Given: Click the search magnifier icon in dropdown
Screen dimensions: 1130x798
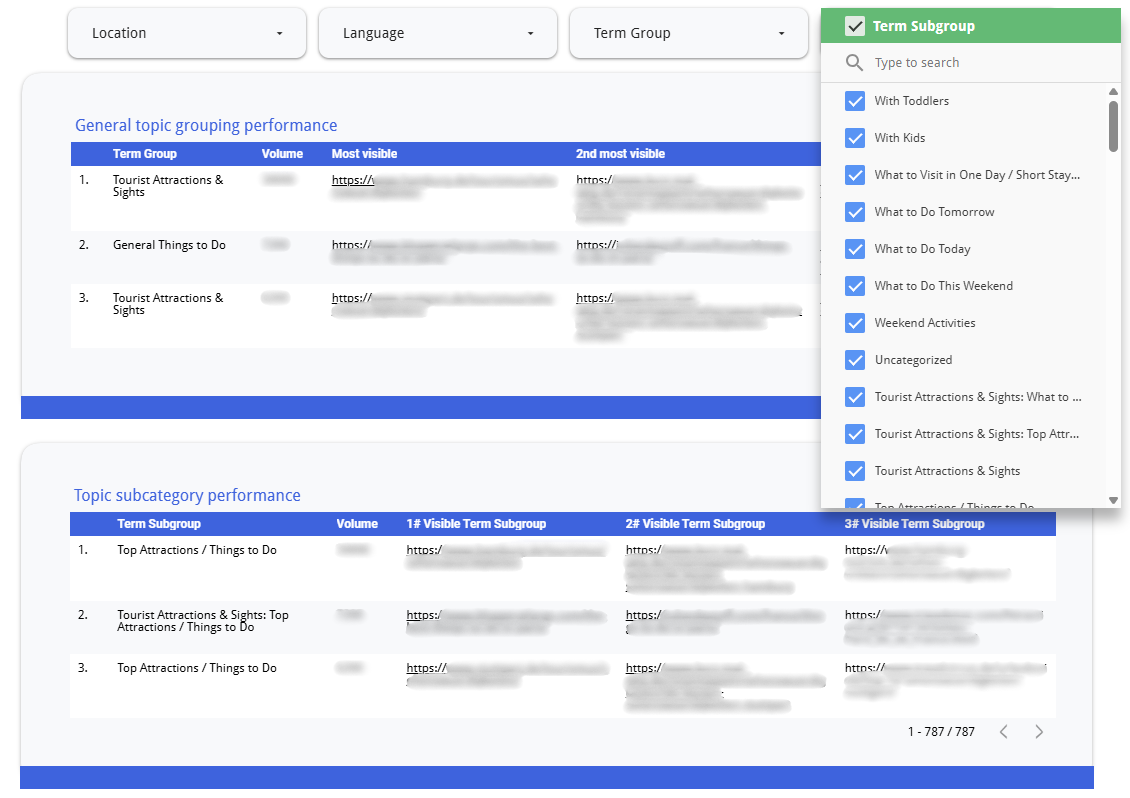Looking at the screenshot, I should point(854,63).
